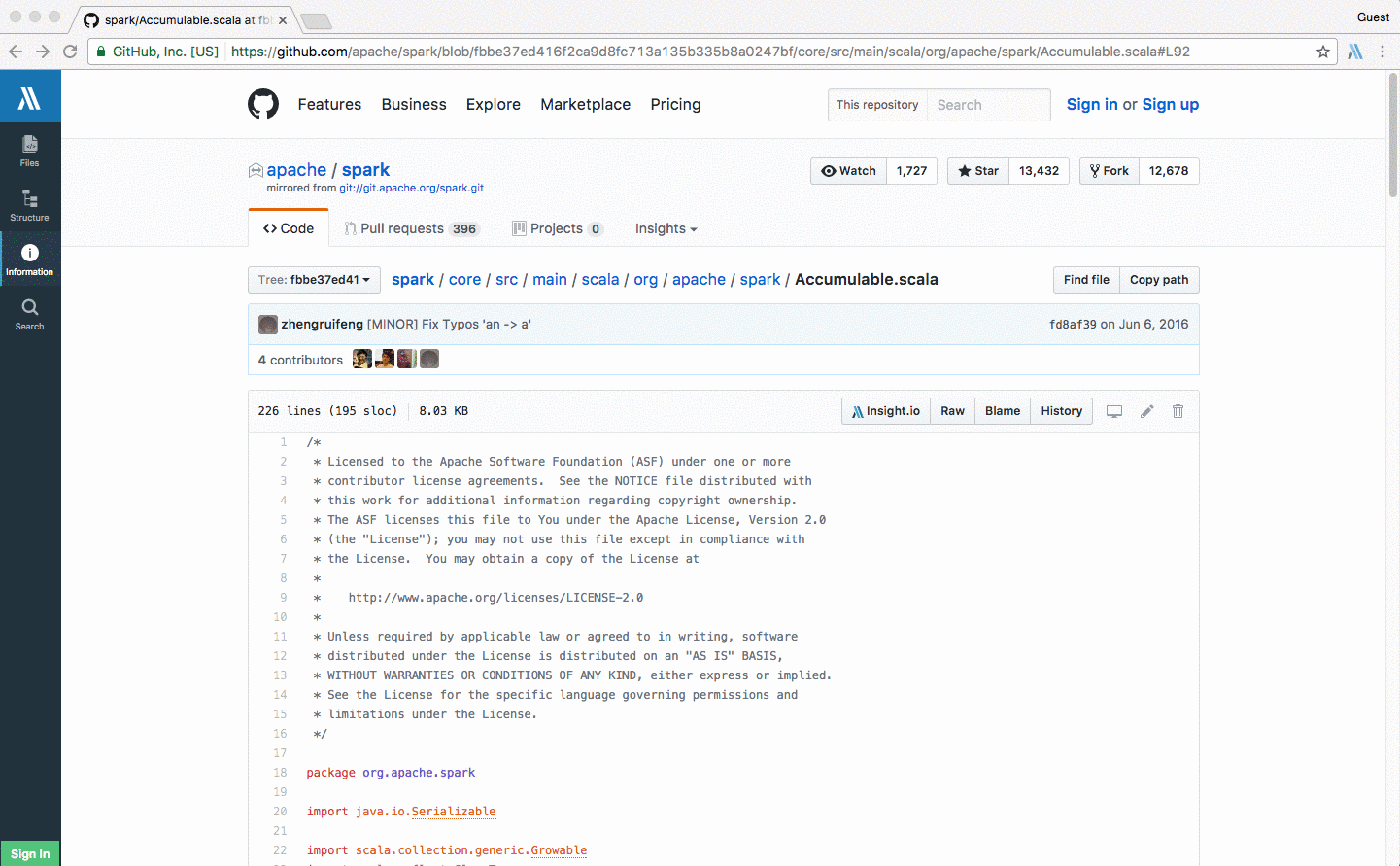This screenshot has width=1400, height=866.
Task: Click the Insight.io browser extension icon
Action: [1355, 52]
